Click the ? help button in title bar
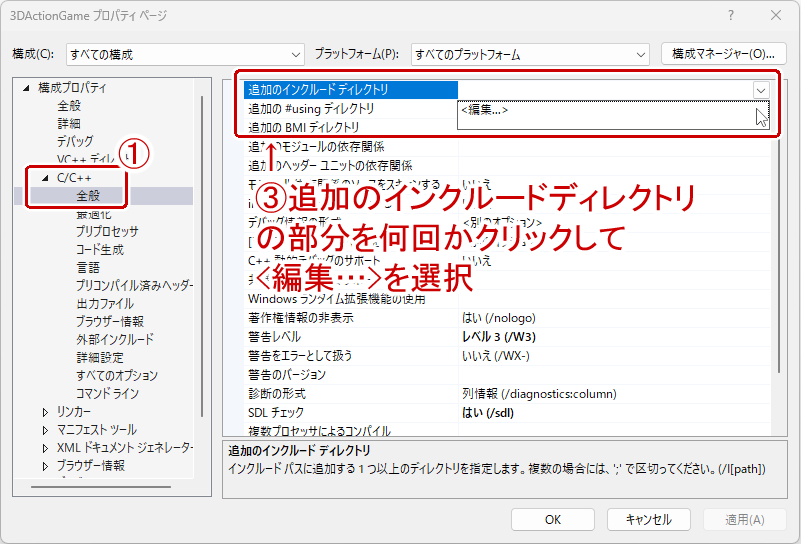801x544 pixels. click(x=731, y=15)
